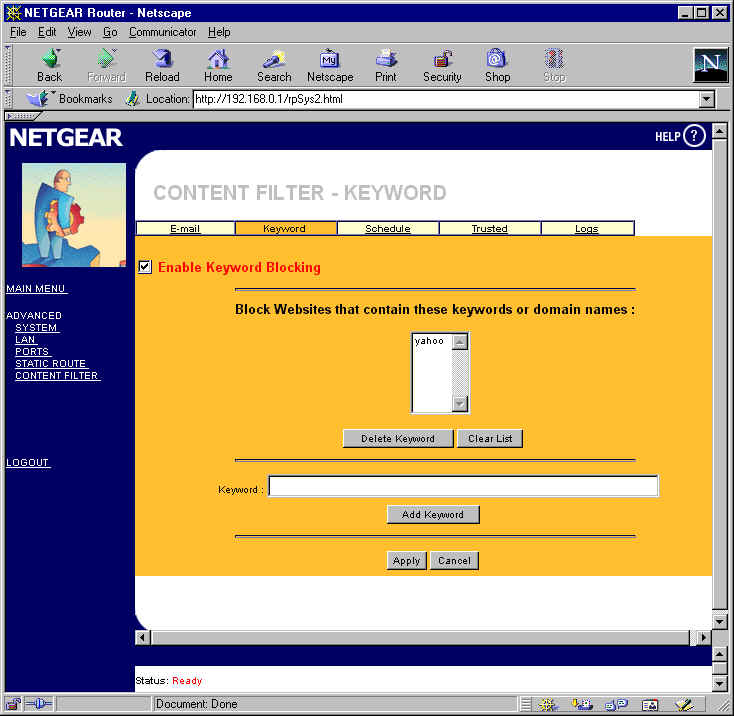The width and height of the screenshot is (734, 716).
Task: Click the horizontal page scrollbar track
Action: [x=419, y=637]
